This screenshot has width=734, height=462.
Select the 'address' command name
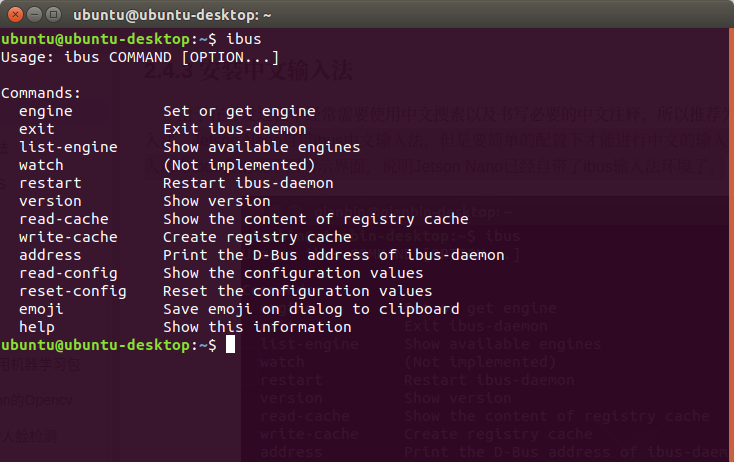50,255
